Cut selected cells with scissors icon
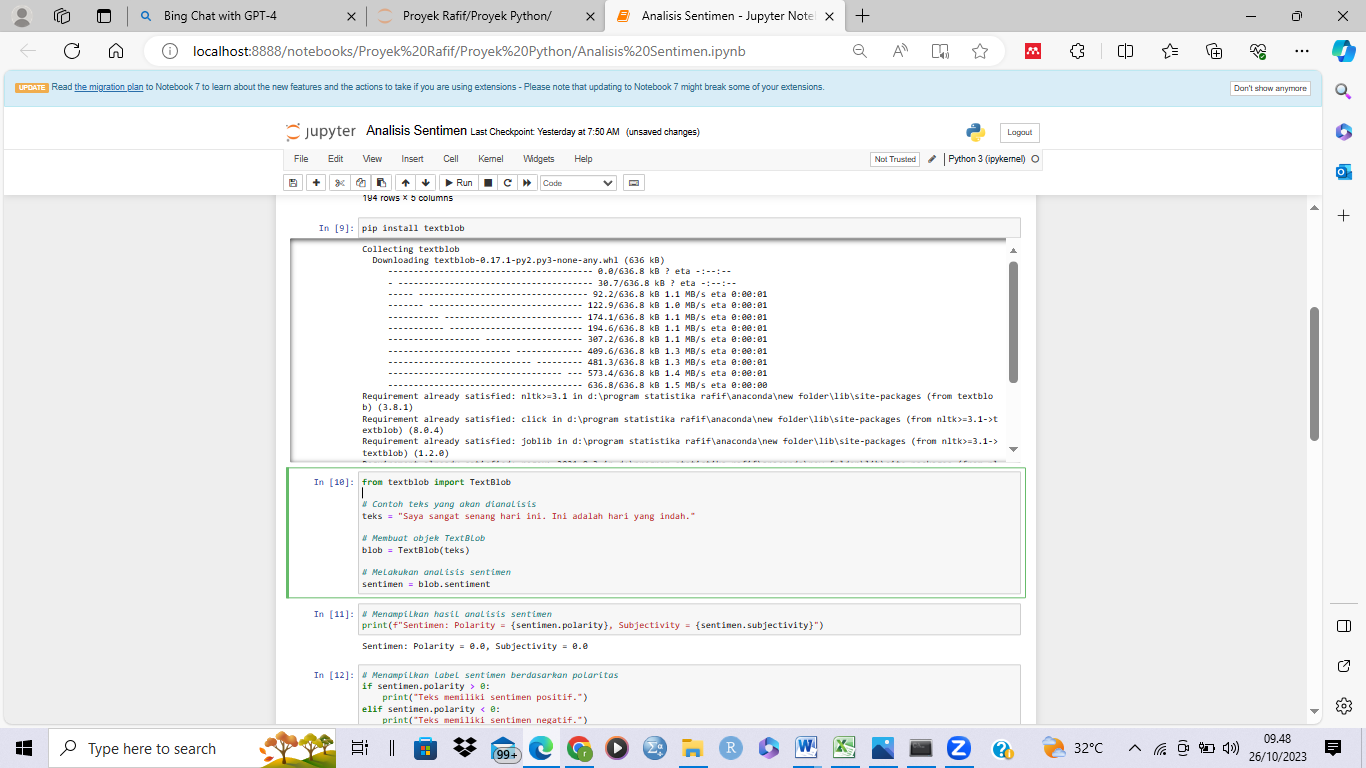This screenshot has height=768, width=1366. pos(340,183)
